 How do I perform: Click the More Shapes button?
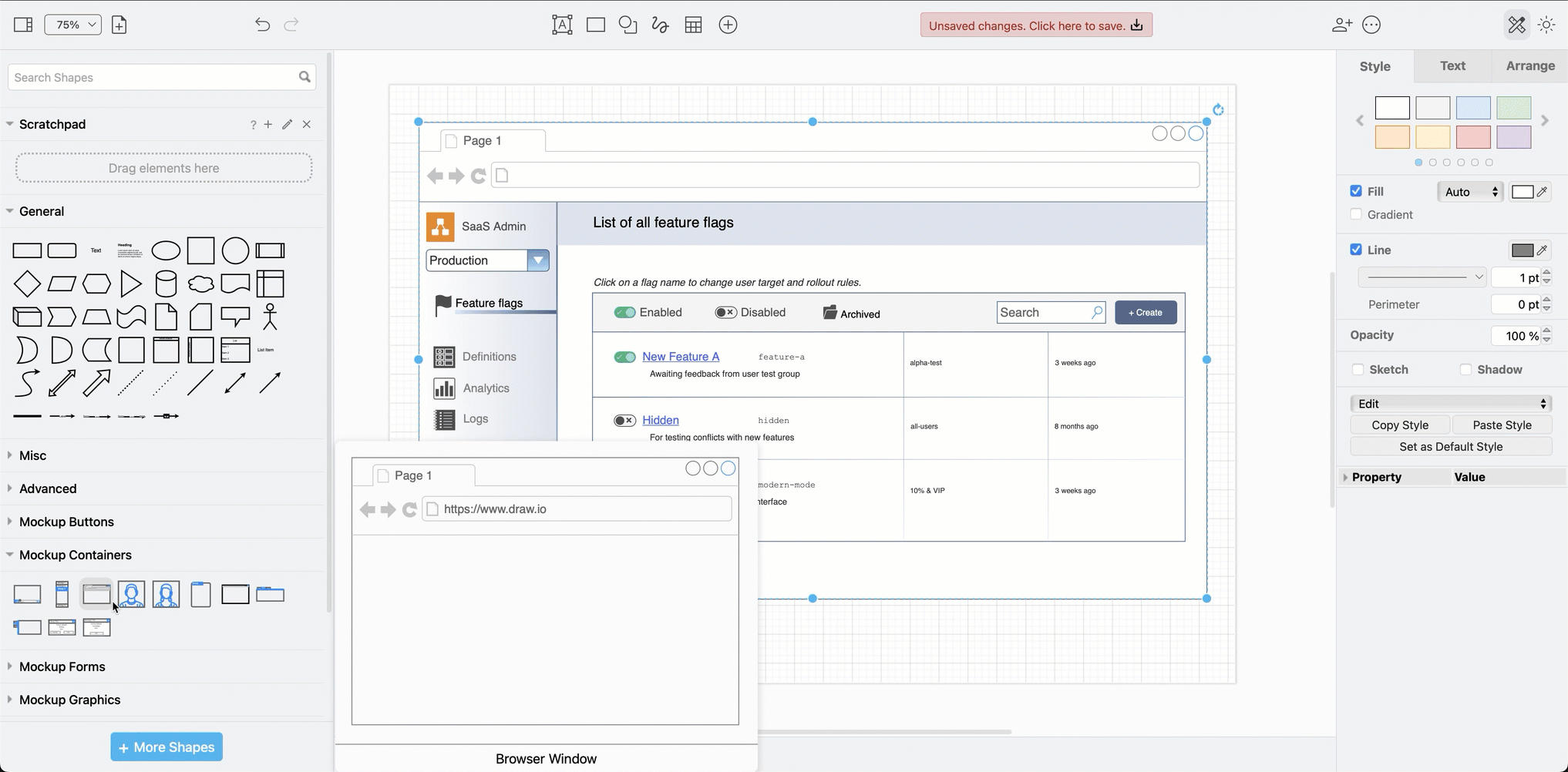point(166,747)
